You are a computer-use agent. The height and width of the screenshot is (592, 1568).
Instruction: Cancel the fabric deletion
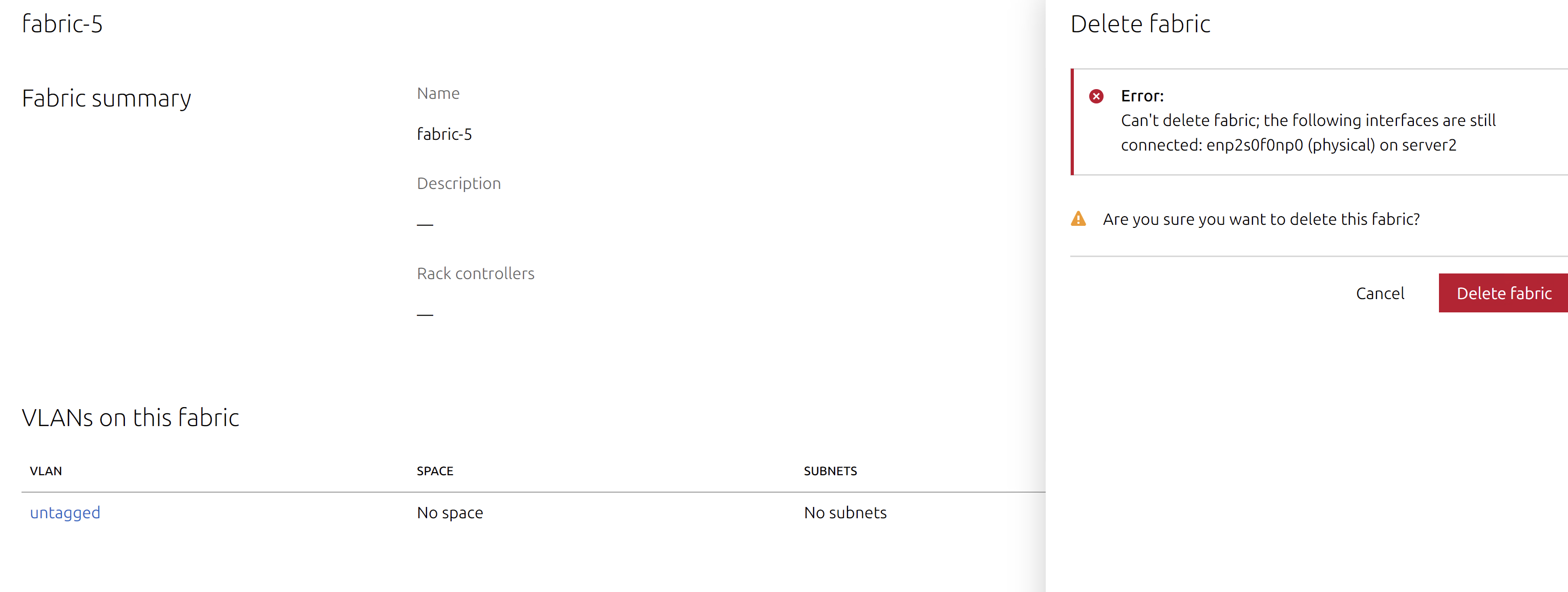coord(1380,293)
